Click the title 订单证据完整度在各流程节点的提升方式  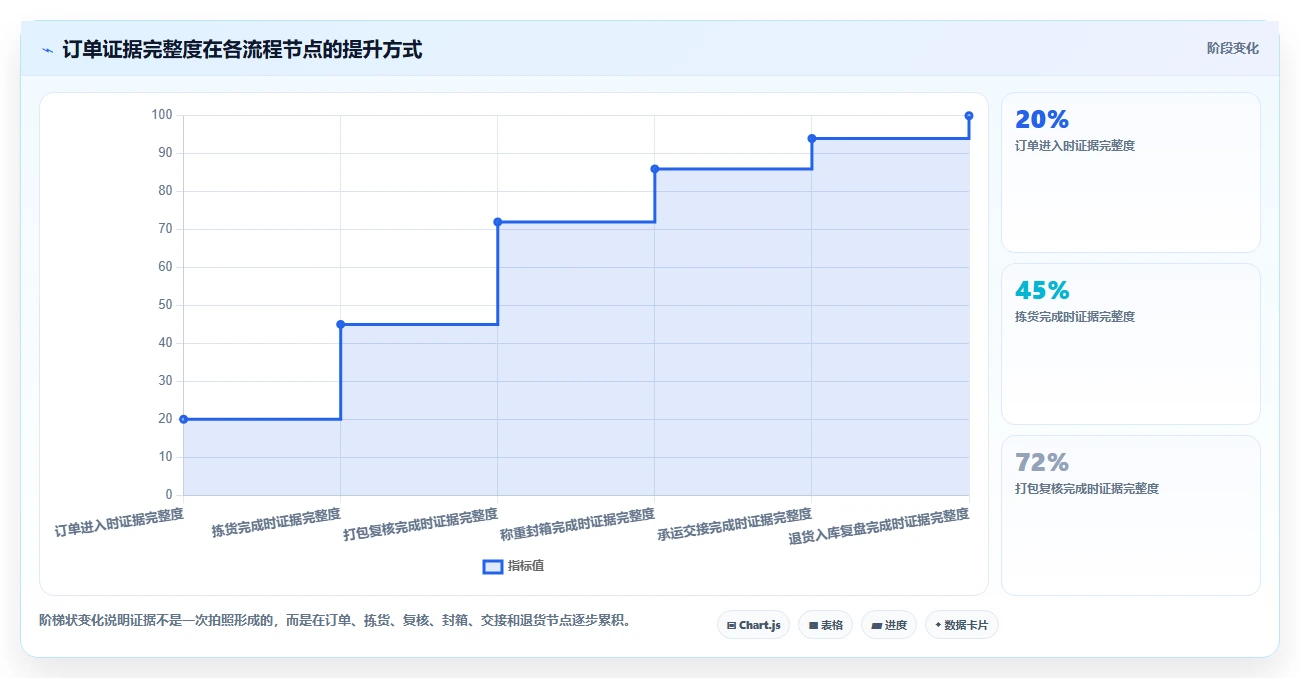pos(242,49)
